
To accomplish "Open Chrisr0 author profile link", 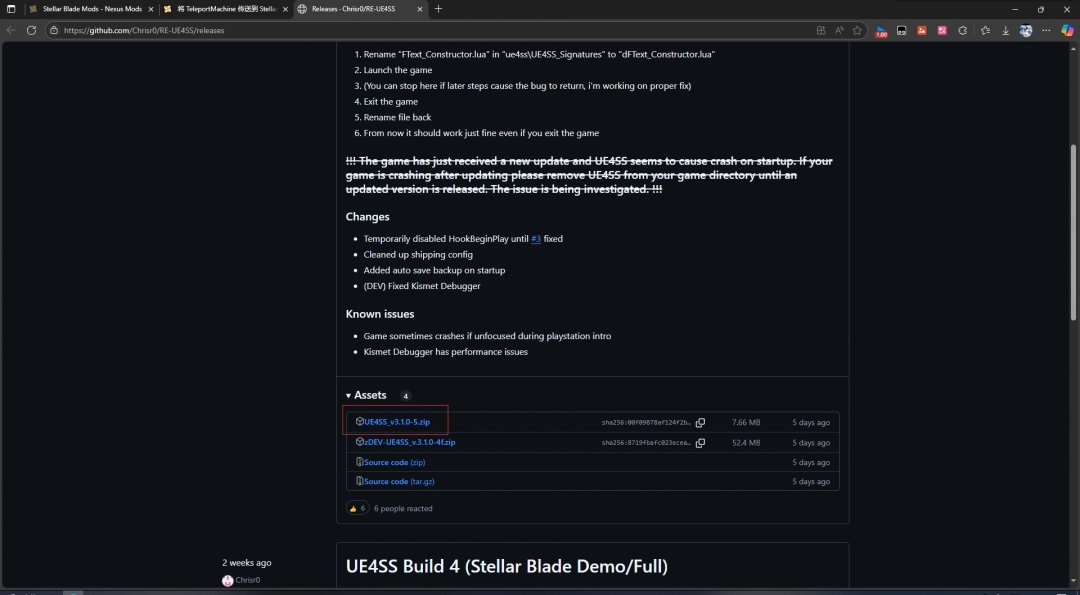I will click(248, 581).
